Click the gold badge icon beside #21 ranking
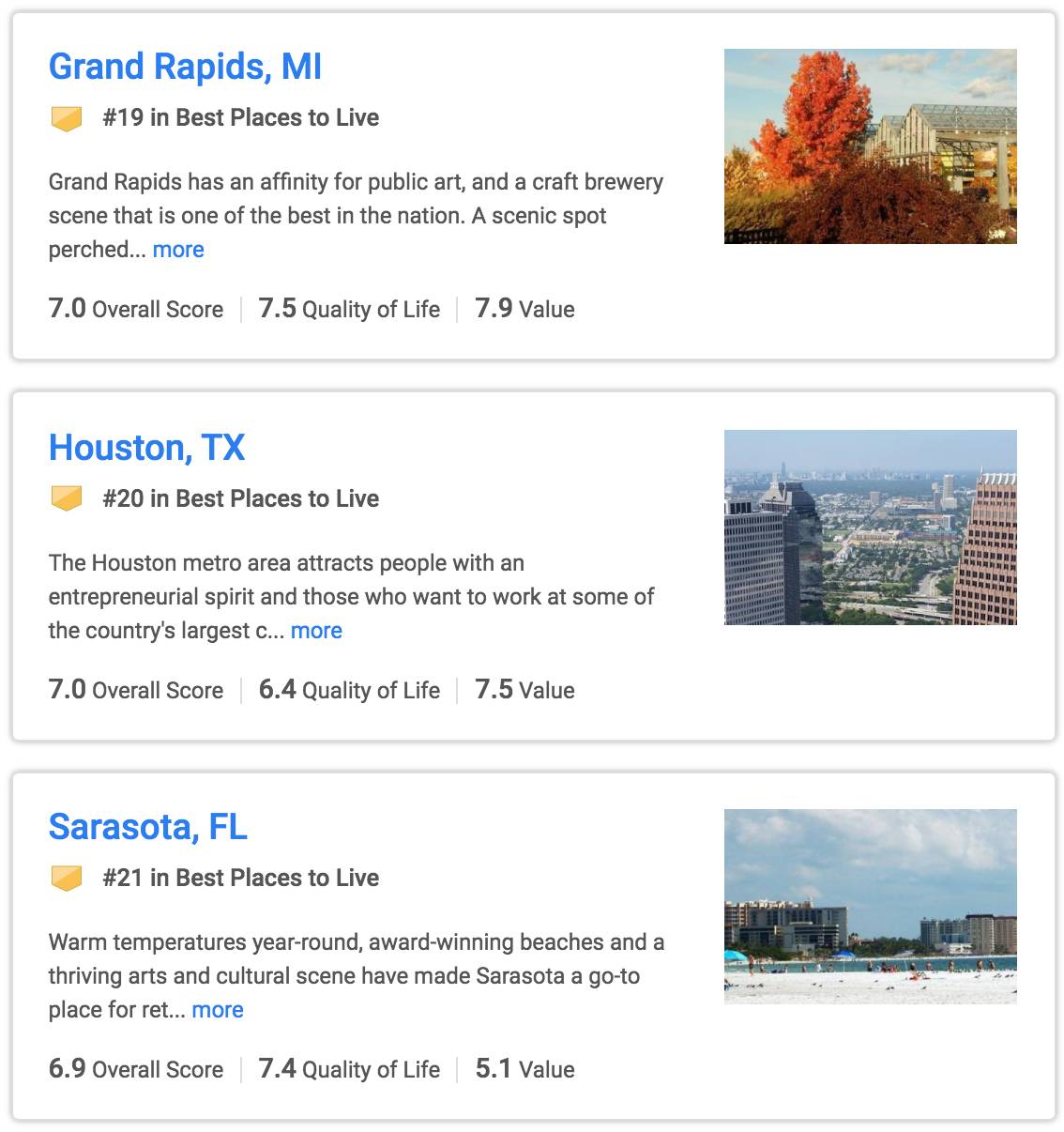This screenshot has height=1132, width=1064. tap(66, 879)
